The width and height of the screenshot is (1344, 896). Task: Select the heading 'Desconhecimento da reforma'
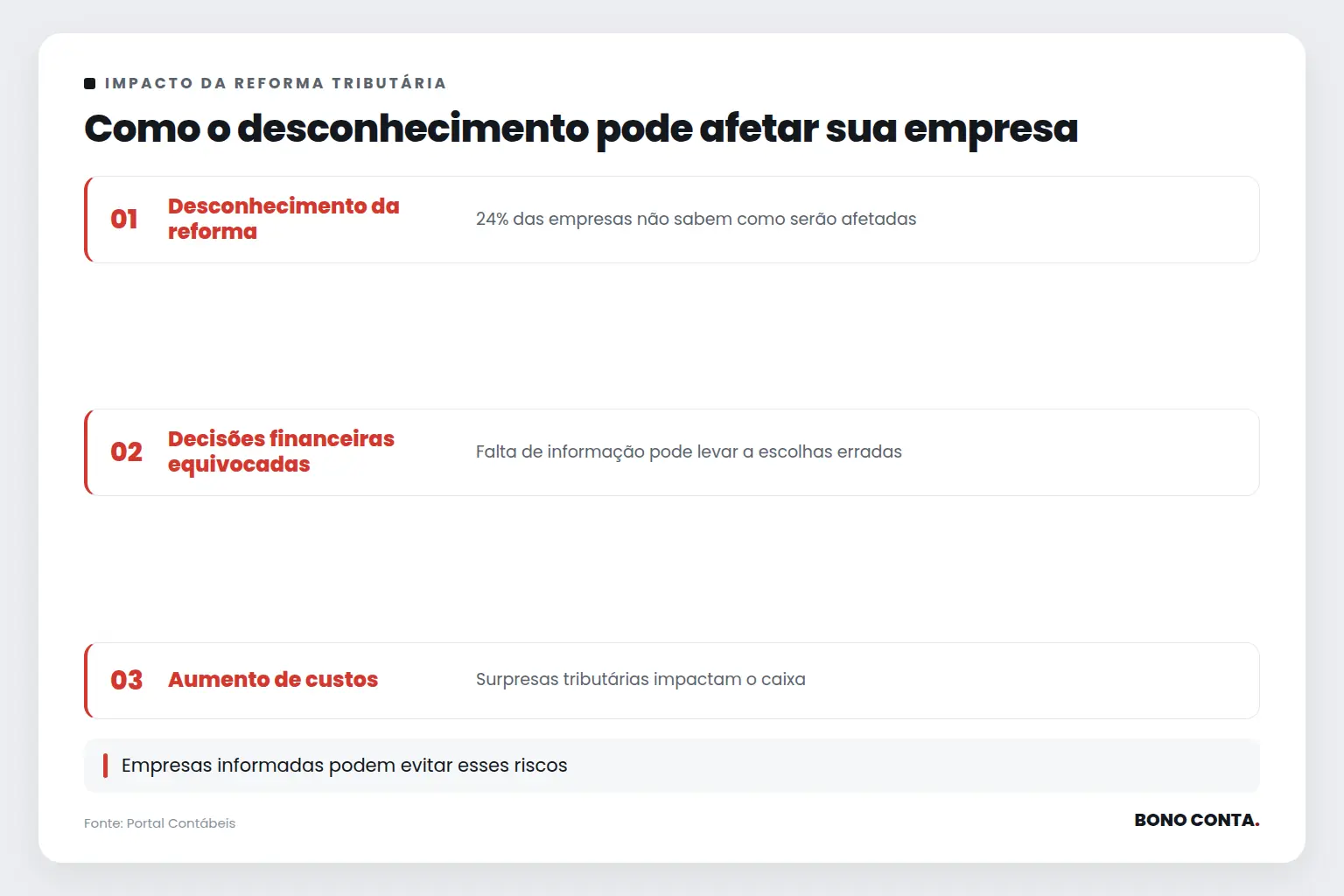tap(283, 219)
